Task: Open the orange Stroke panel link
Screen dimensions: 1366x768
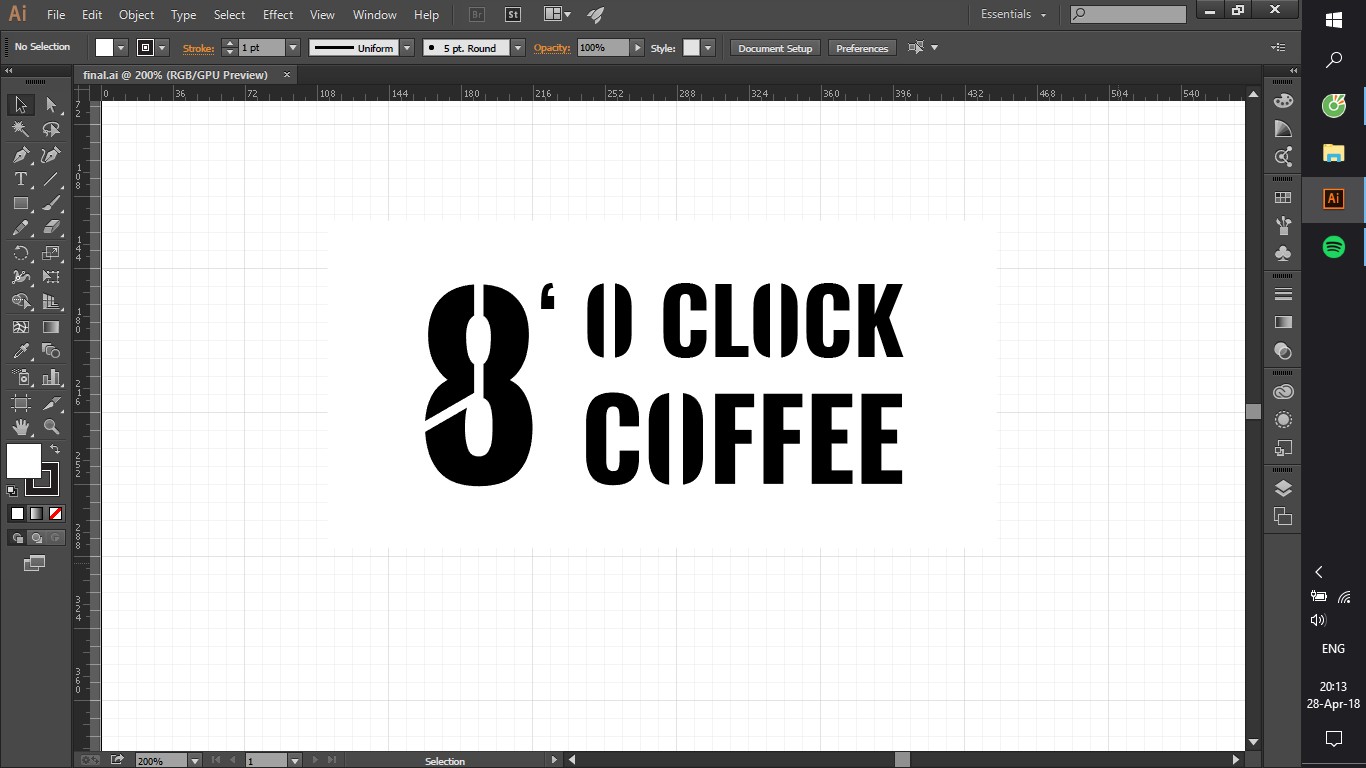Action: 198,48
